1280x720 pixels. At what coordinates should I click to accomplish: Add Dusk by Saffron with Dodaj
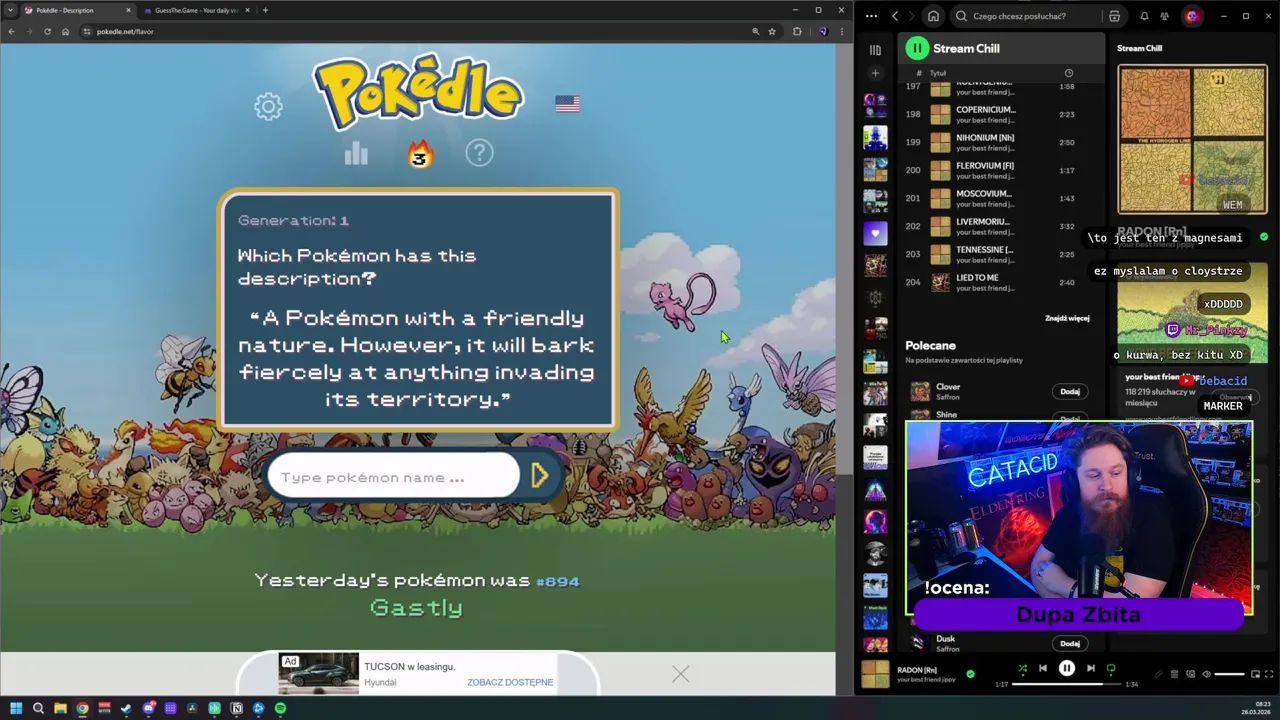point(1070,643)
